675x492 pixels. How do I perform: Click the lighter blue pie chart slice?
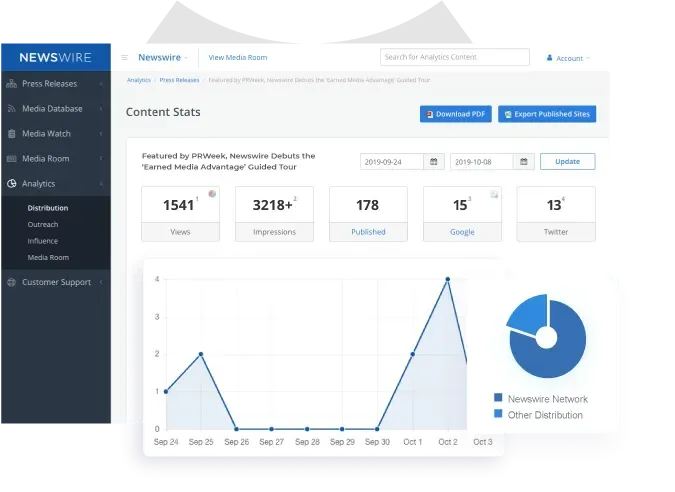530,313
